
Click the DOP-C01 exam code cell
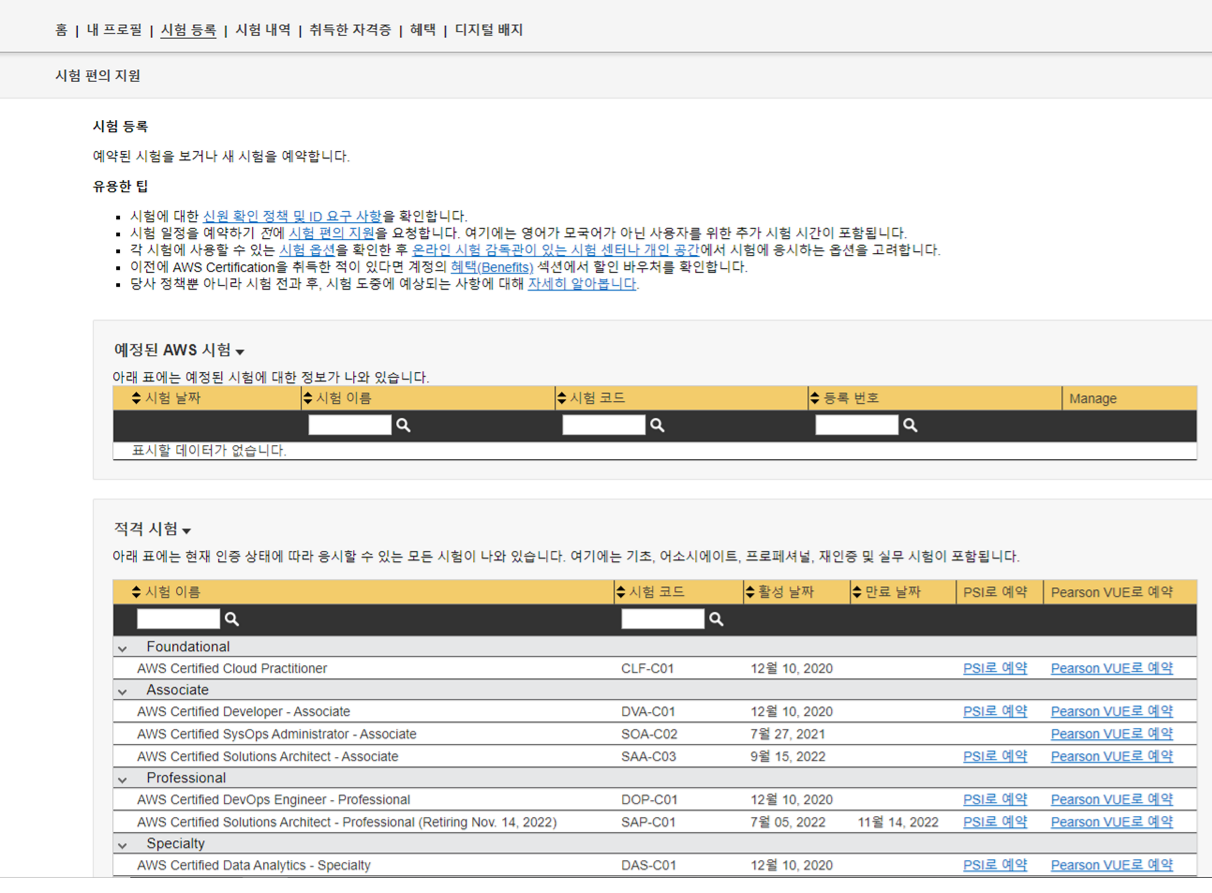point(649,800)
